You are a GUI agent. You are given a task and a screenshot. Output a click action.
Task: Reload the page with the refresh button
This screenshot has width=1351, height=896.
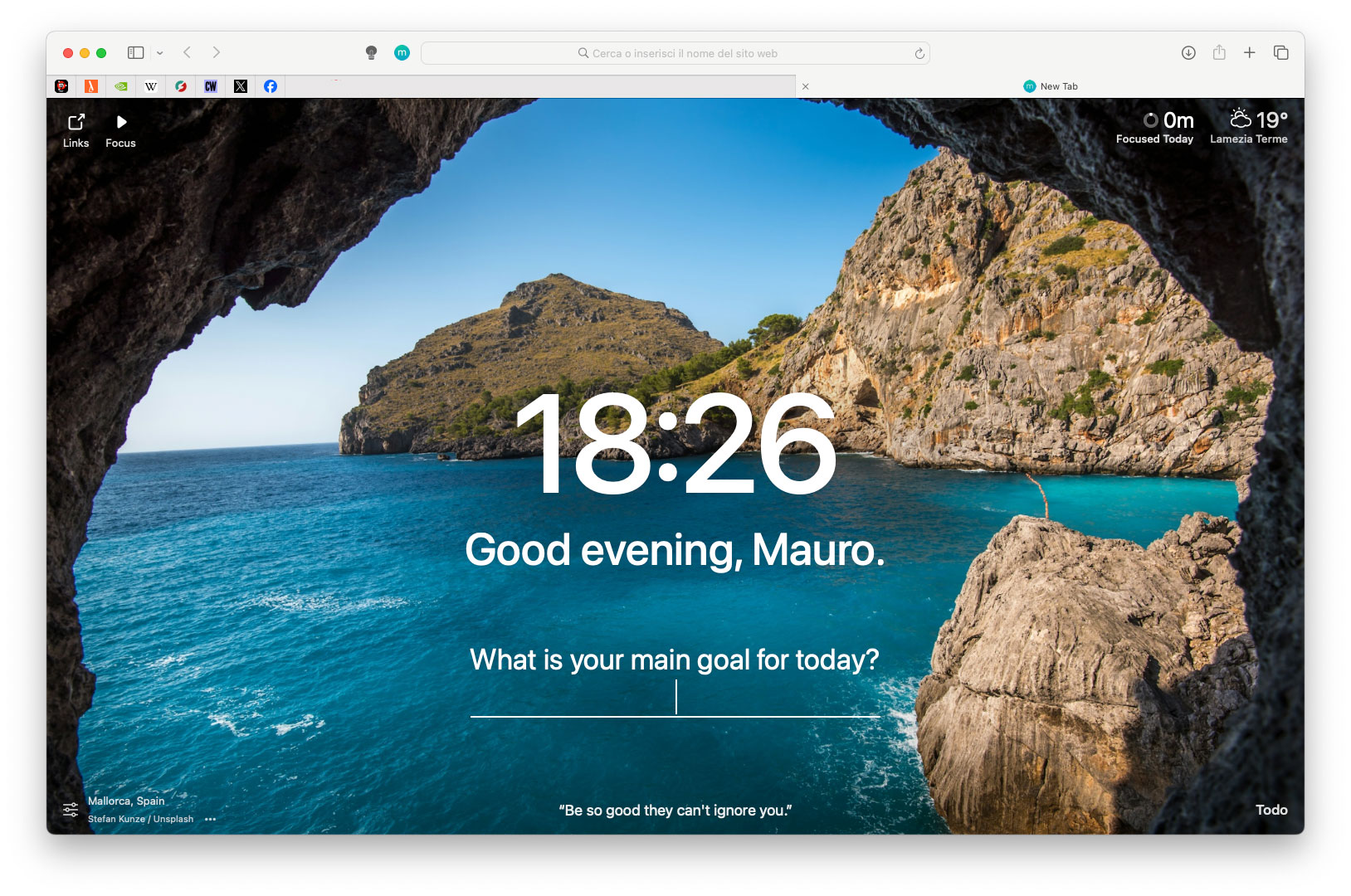[918, 52]
